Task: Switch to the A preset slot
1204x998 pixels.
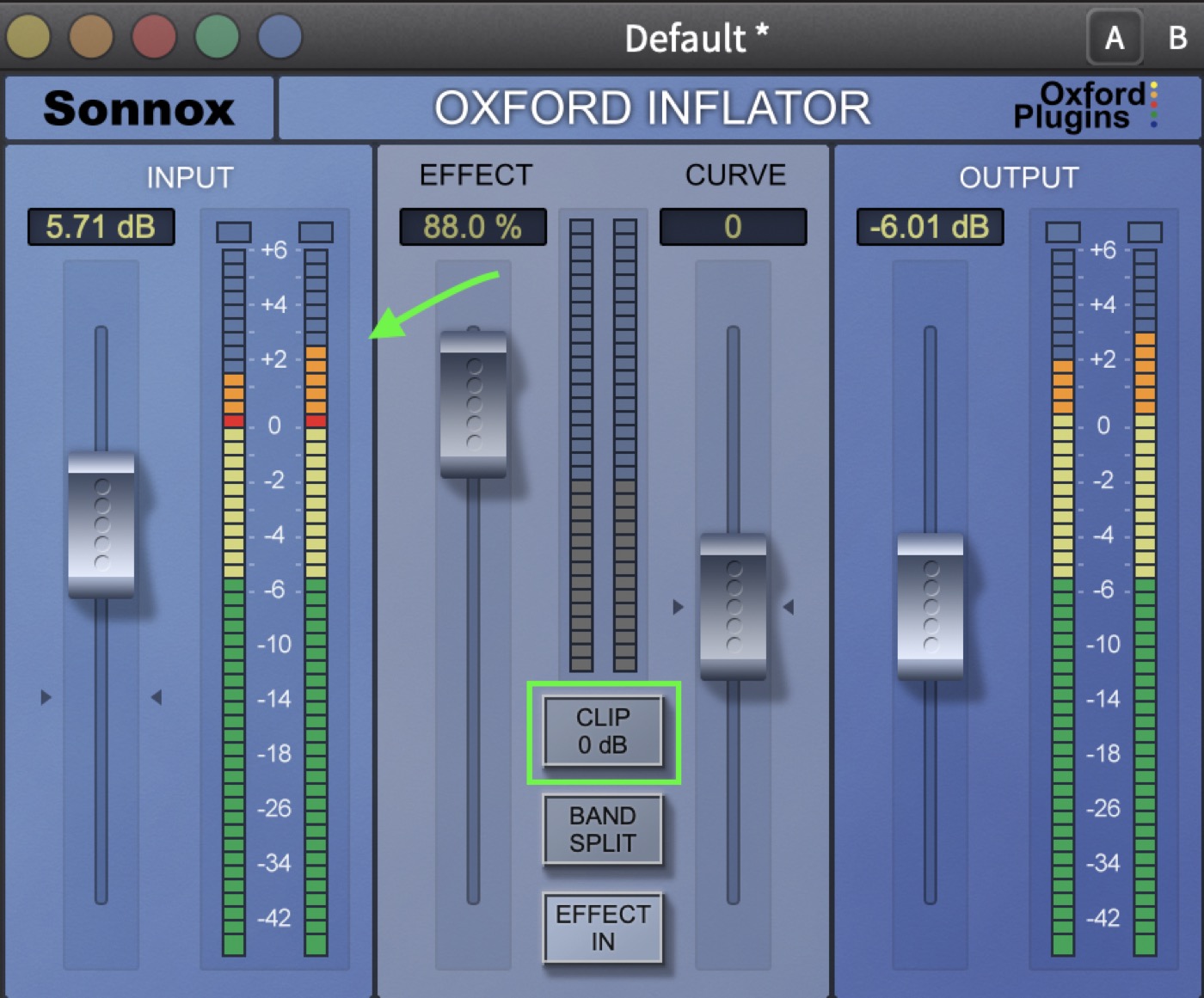Action: 1115,38
